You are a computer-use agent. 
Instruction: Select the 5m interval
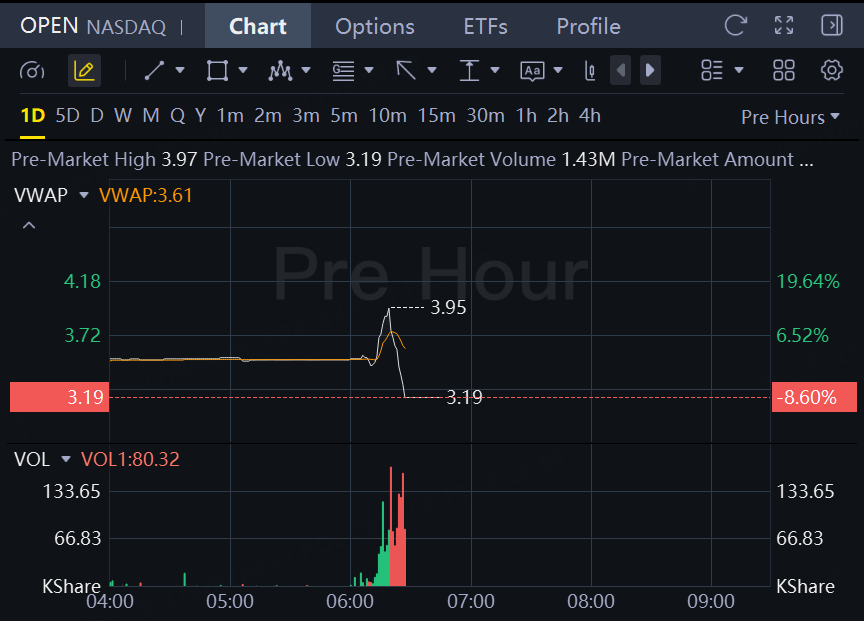tap(344, 116)
